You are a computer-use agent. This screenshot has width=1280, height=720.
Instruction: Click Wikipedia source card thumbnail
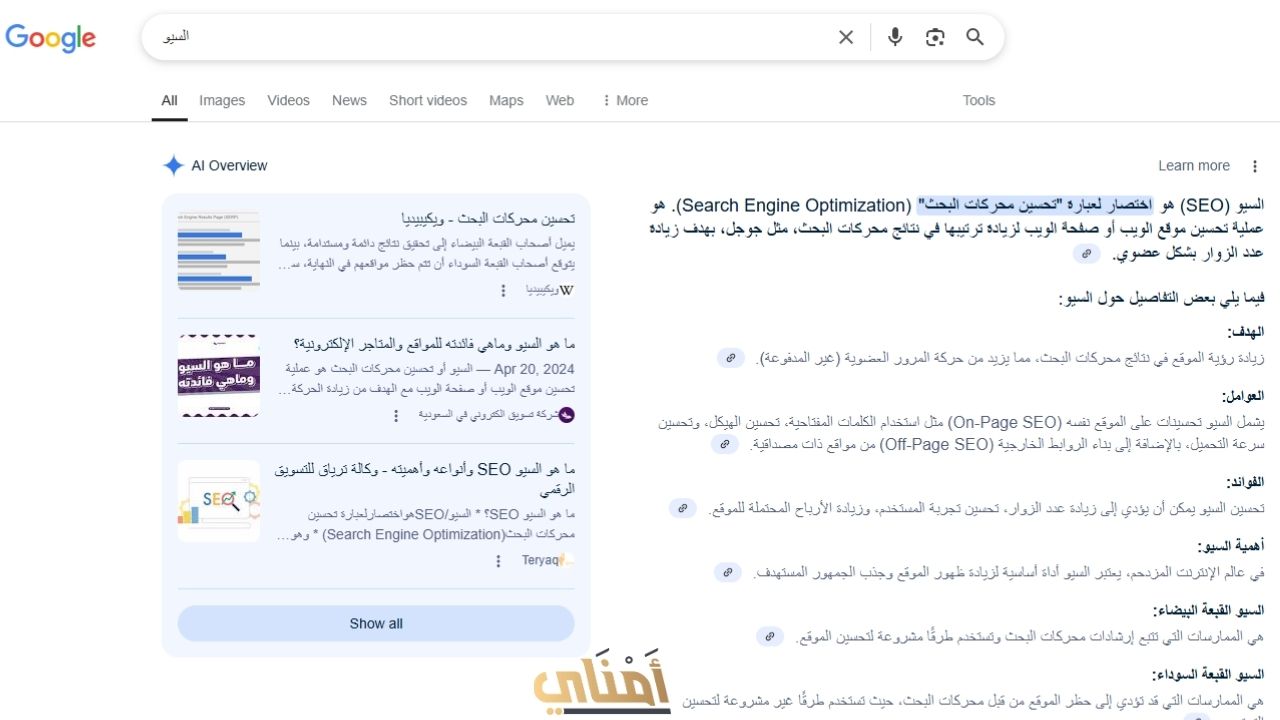coord(219,250)
